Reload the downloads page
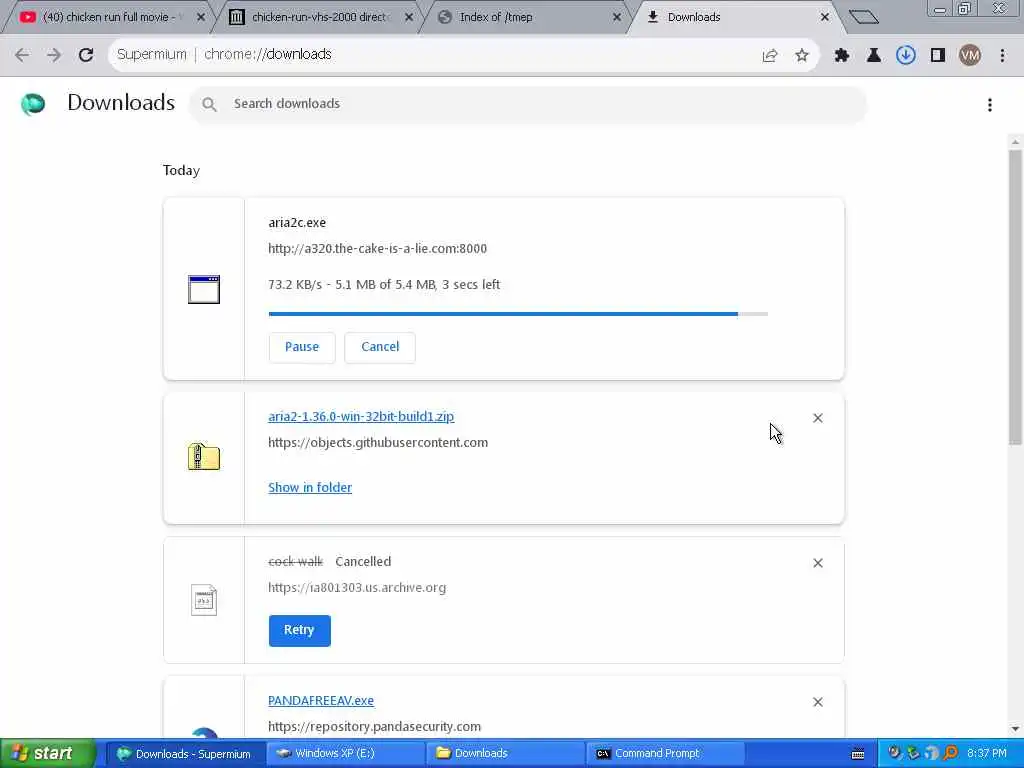The height and width of the screenshot is (768, 1024). (x=86, y=55)
